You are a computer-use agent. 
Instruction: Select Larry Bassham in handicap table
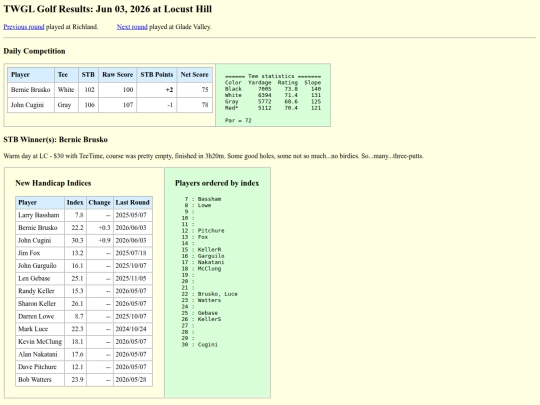(x=40, y=215)
